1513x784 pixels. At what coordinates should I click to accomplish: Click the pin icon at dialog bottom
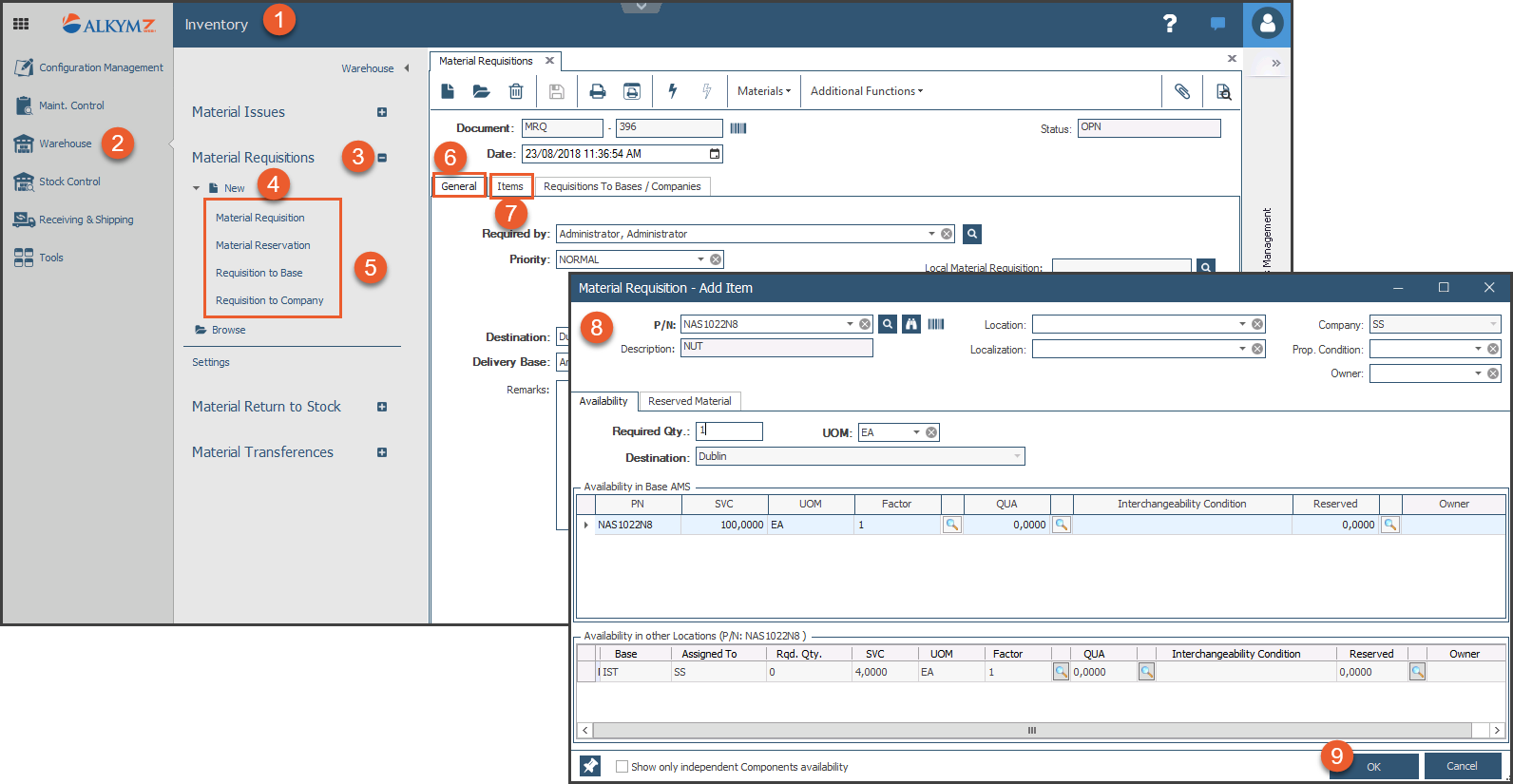tap(590, 766)
